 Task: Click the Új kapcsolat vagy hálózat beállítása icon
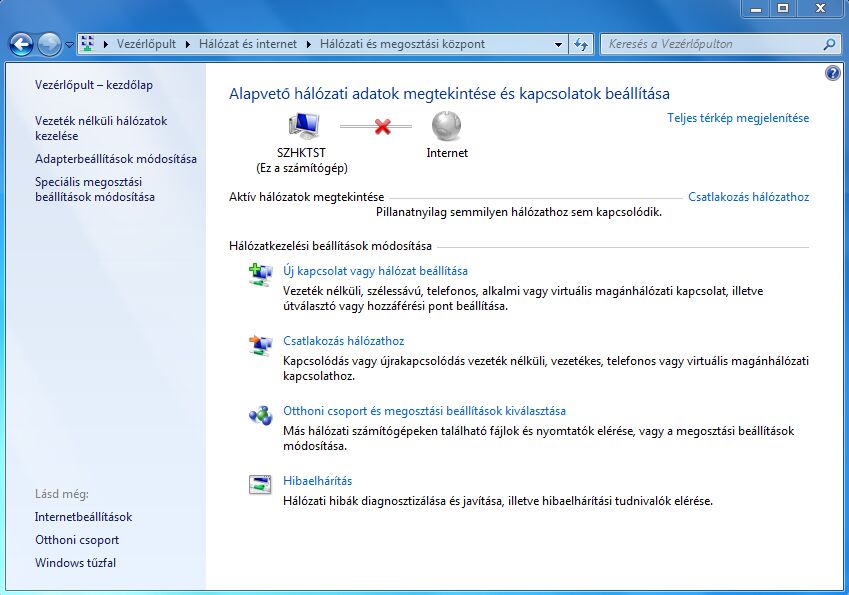260,275
